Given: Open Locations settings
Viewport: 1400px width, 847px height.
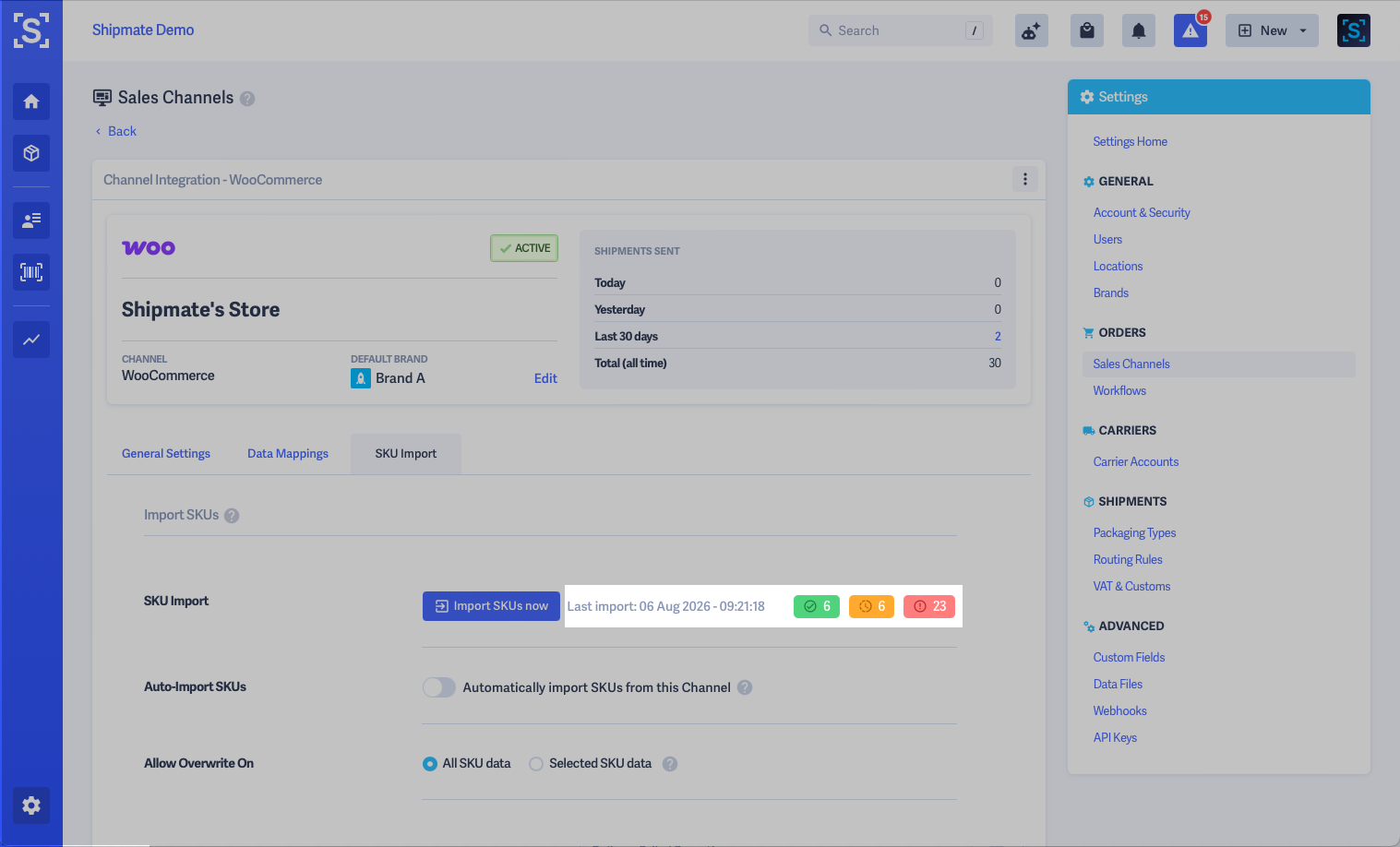Looking at the screenshot, I should pyautogui.click(x=1119, y=266).
